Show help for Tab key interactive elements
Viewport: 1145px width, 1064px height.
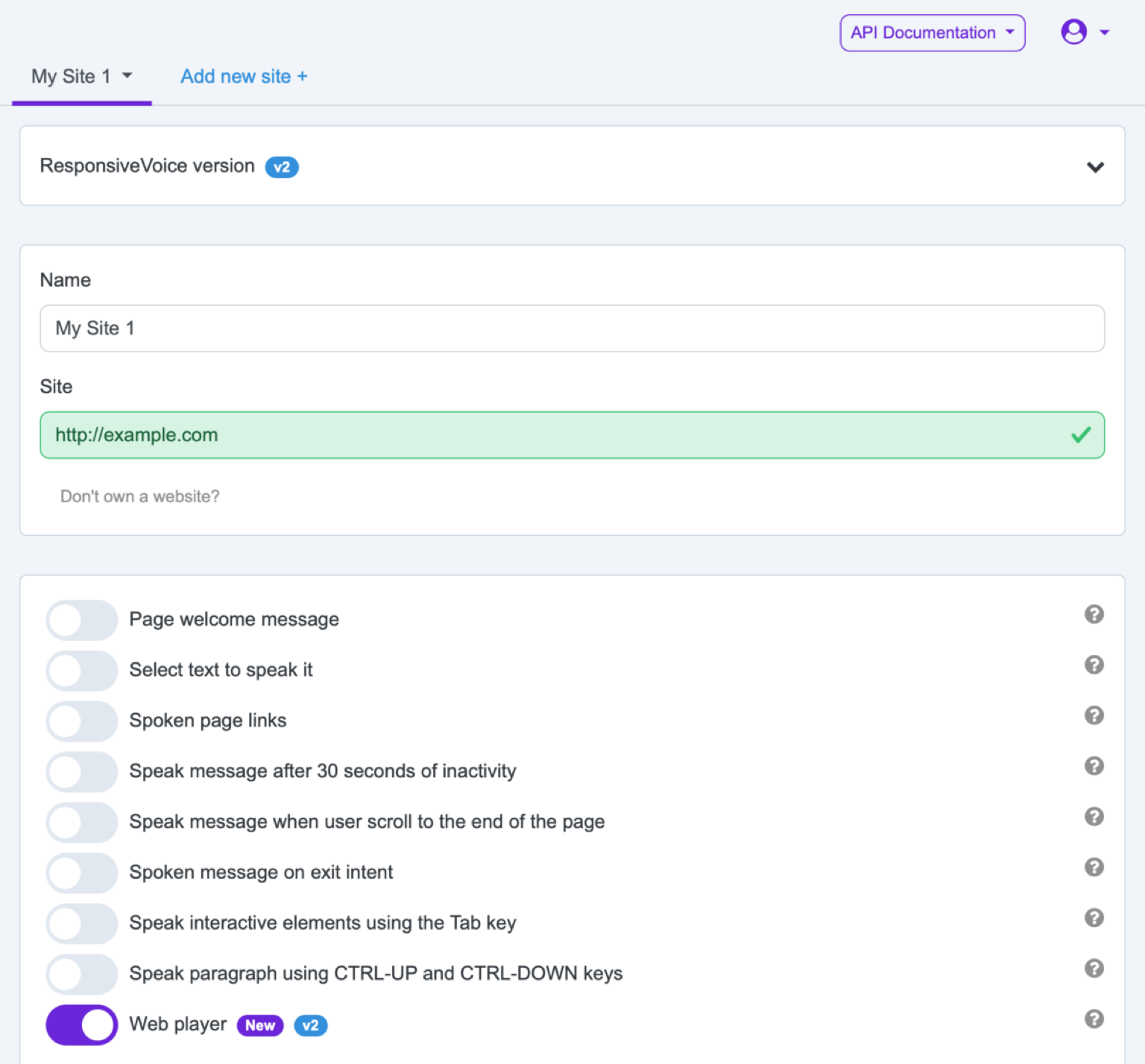click(1094, 918)
